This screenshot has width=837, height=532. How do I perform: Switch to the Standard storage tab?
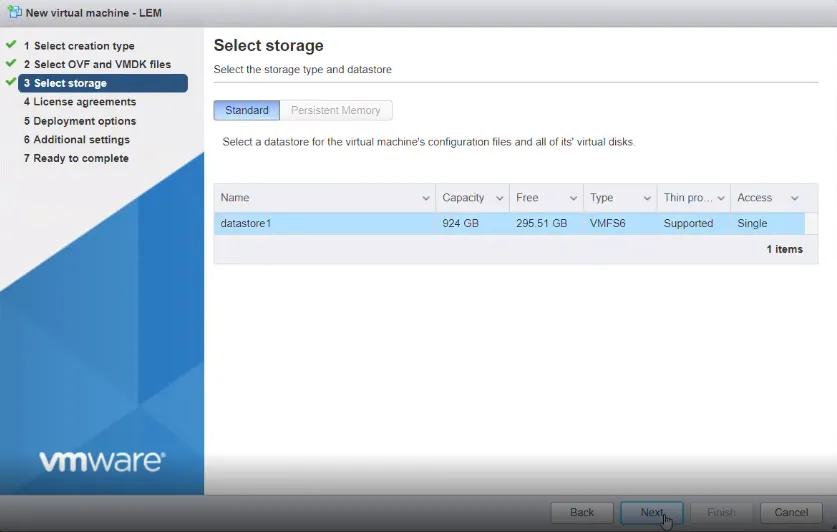247,110
